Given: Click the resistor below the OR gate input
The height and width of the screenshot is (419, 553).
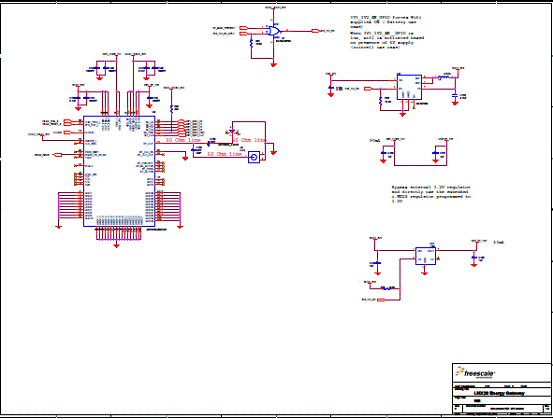Looking at the screenshot, I should pos(251,43).
